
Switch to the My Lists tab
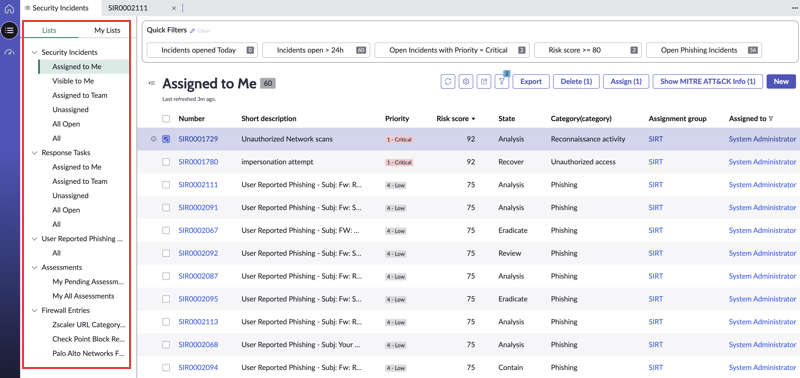(107, 30)
